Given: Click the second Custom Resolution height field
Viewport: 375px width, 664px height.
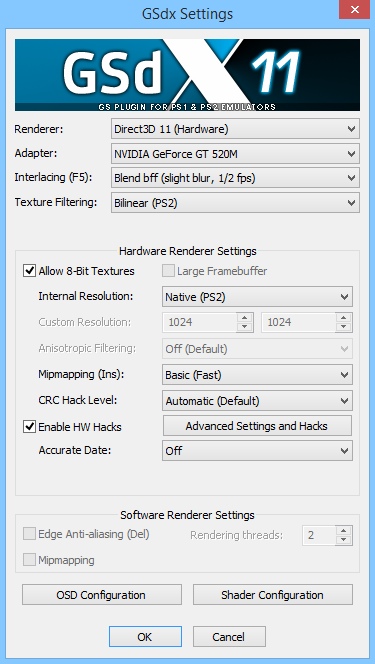Looking at the screenshot, I should [x=298, y=322].
